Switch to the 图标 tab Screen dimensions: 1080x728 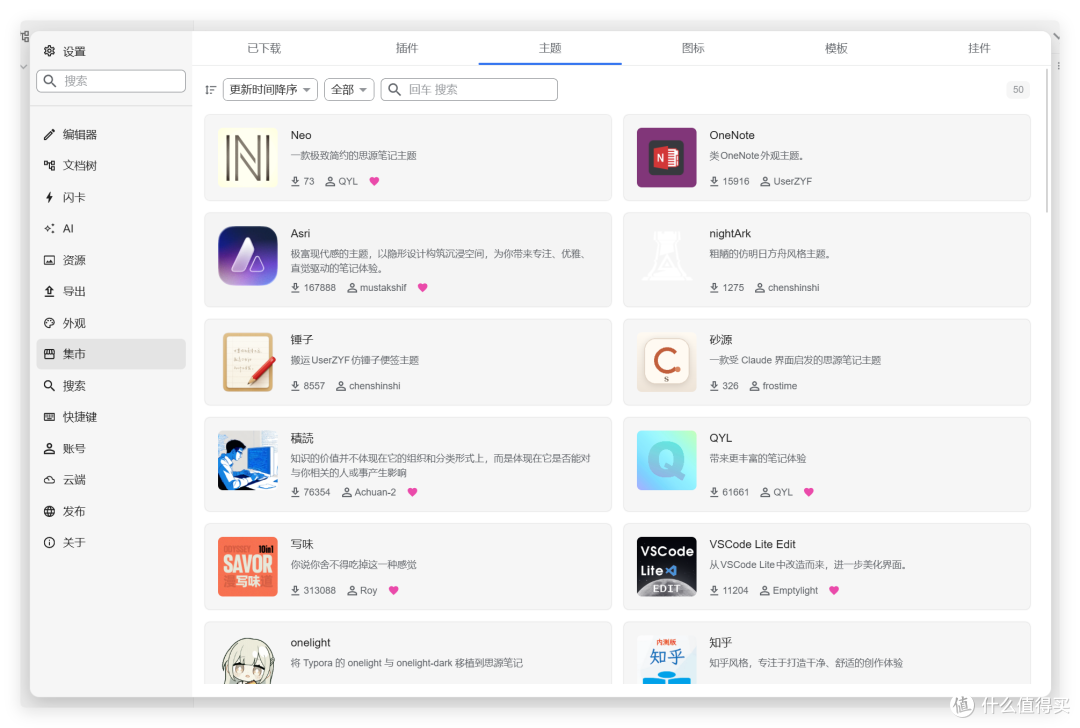click(693, 48)
